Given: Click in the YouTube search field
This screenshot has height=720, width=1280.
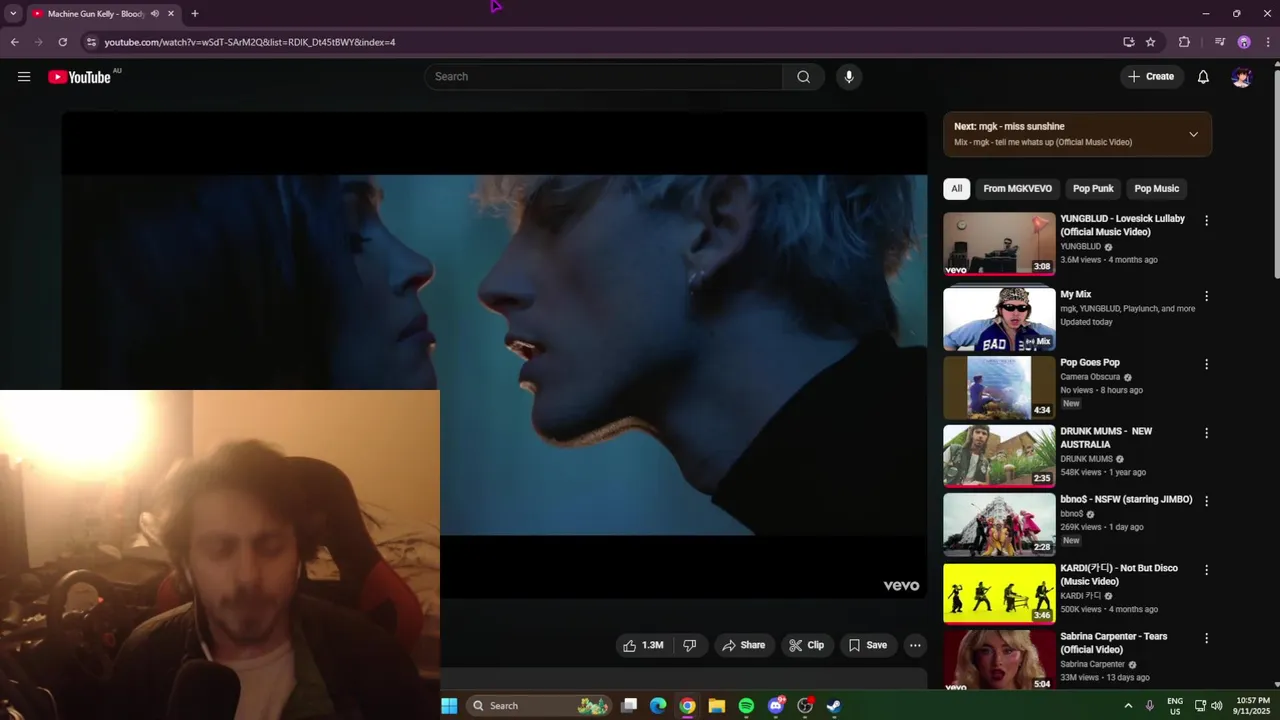Looking at the screenshot, I should tap(604, 77).
